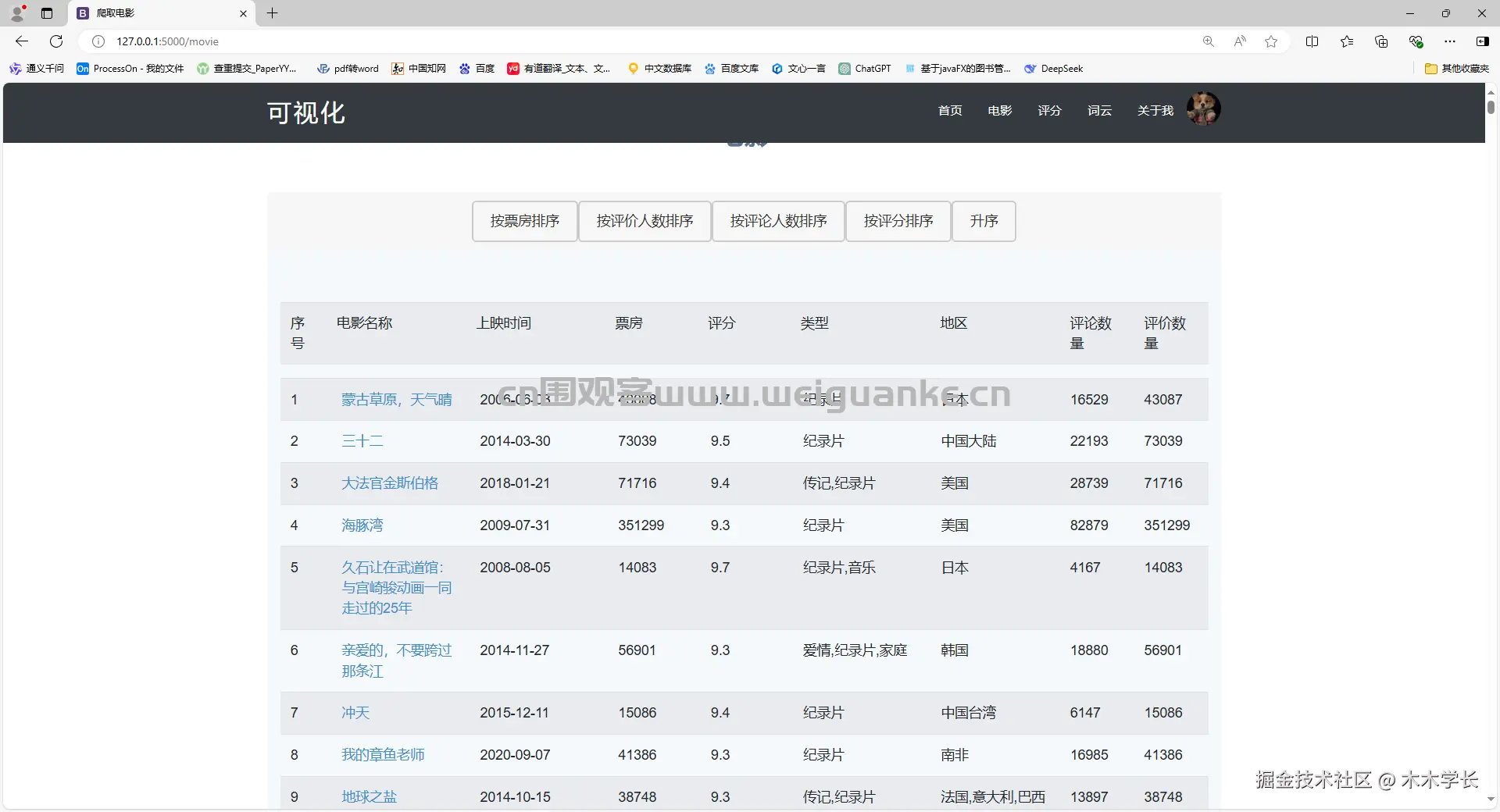Sort by box office with 按票房排序

525,222
